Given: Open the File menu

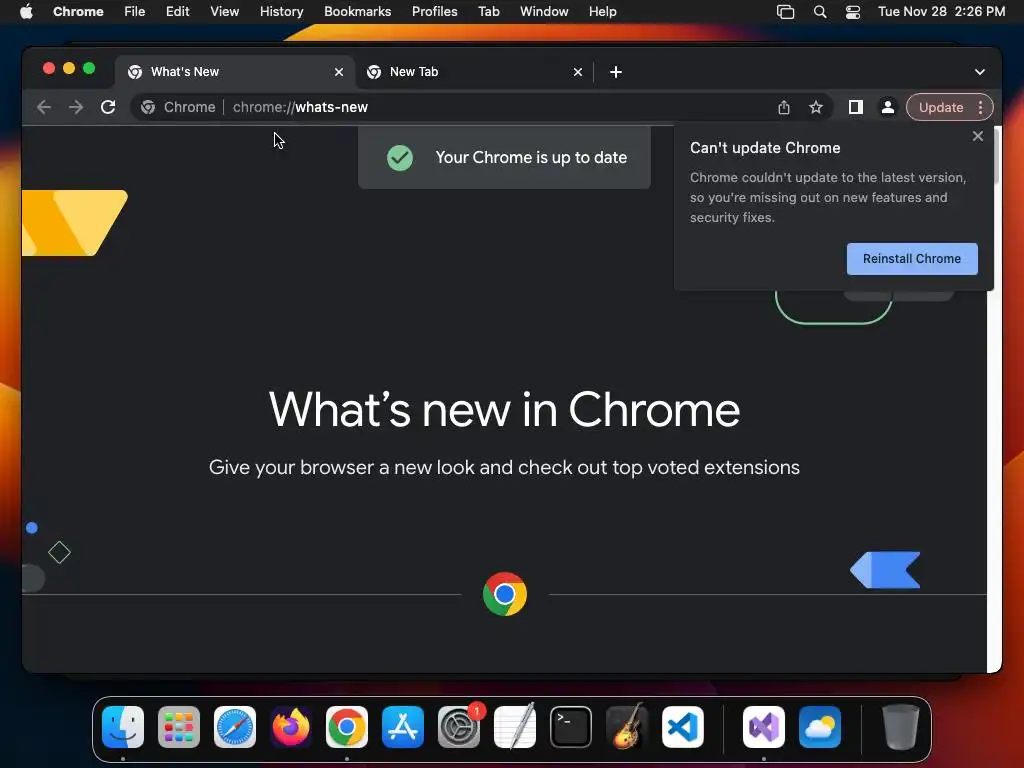Looking at the screenshot, I should pos(135,12).
